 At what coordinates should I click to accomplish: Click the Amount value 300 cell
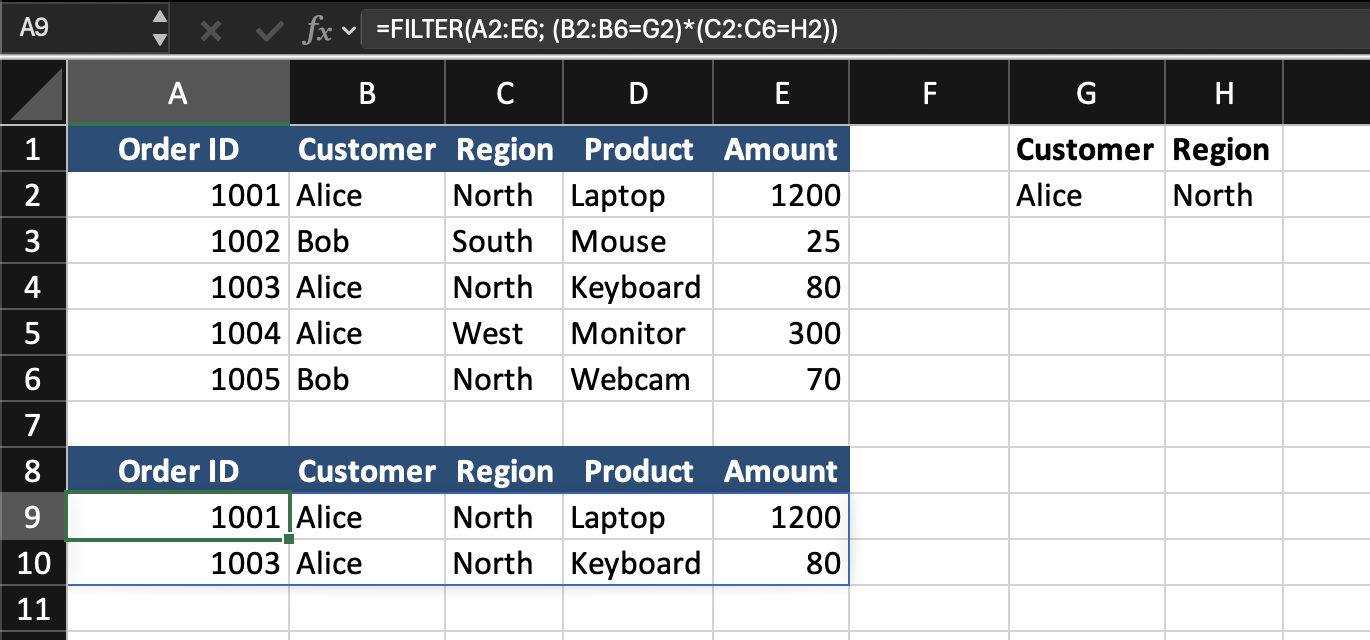point(783,334)
